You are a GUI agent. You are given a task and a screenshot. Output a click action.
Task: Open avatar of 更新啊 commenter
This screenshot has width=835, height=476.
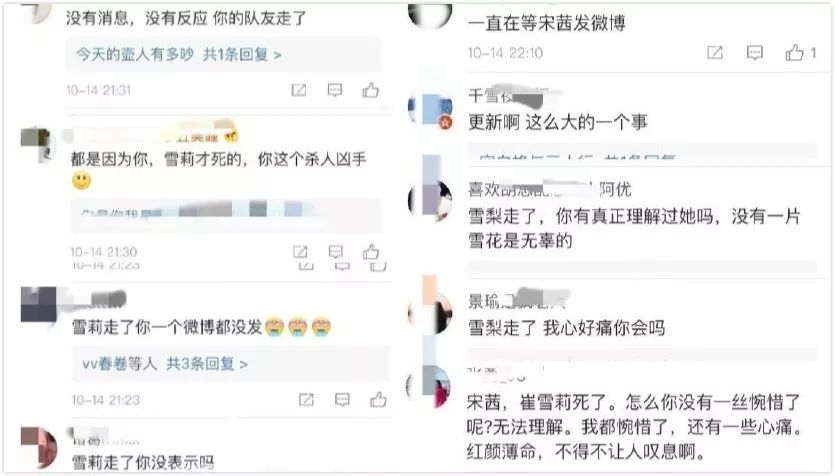click(430, 109)
